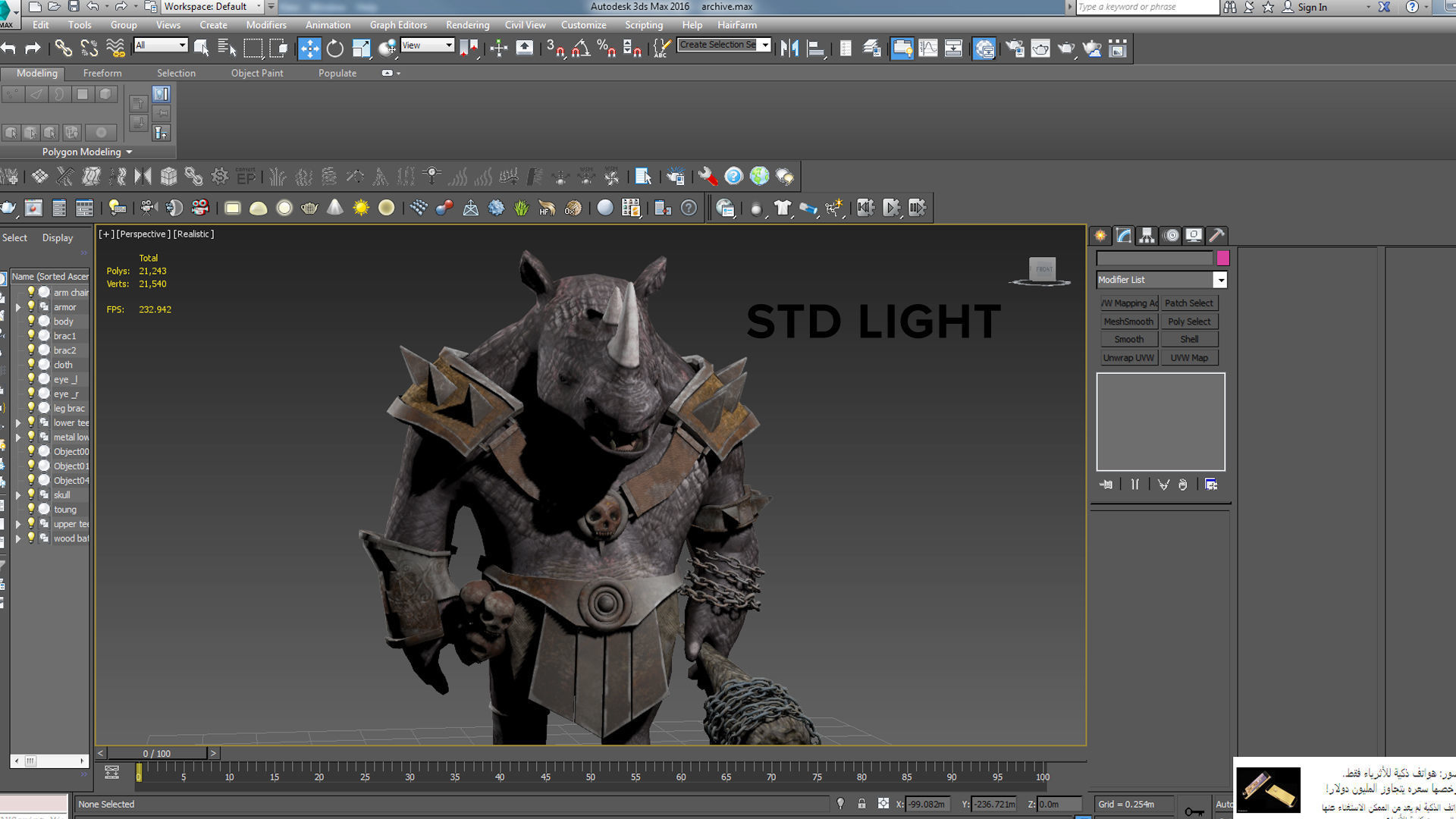This screenshot has height=819, width=1456.
Task: Click the Poly Select modifier button
Action: pyautogui.click(x=1189, y=322)
